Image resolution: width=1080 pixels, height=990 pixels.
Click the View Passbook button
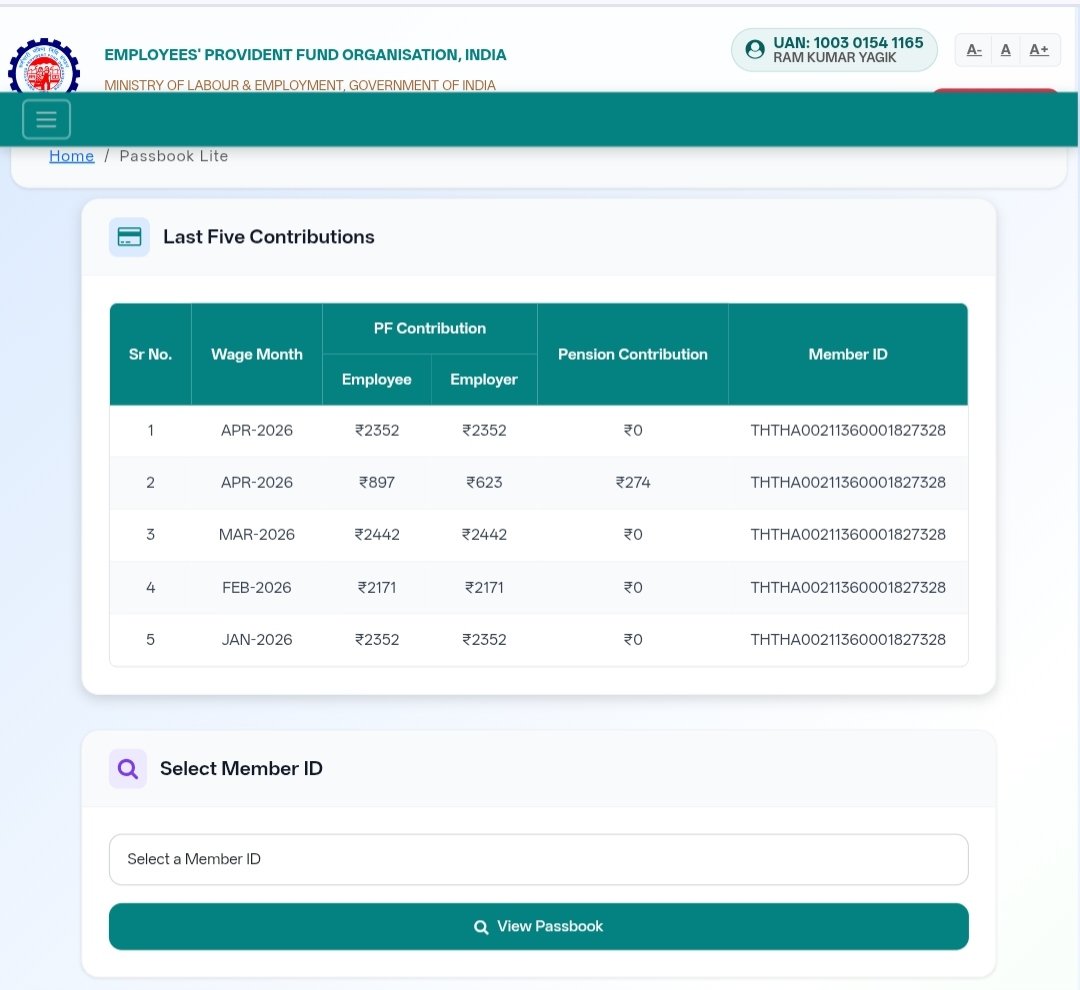[x=539, y=927]
